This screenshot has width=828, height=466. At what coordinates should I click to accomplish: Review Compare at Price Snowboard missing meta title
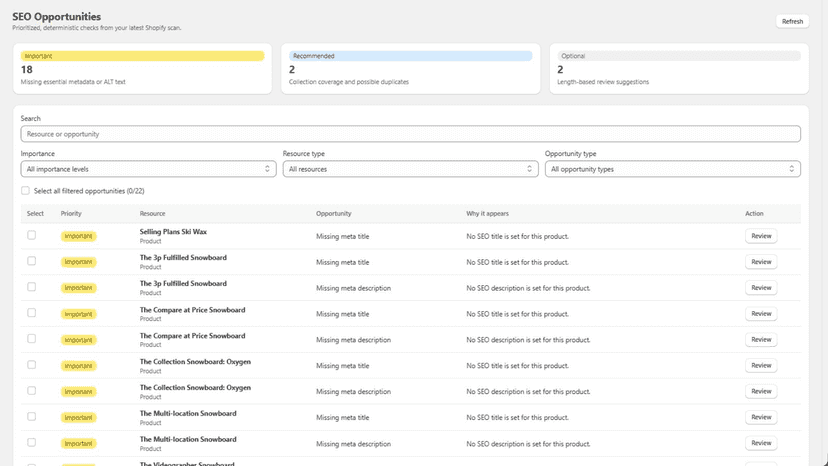click(x=761, y=314)
